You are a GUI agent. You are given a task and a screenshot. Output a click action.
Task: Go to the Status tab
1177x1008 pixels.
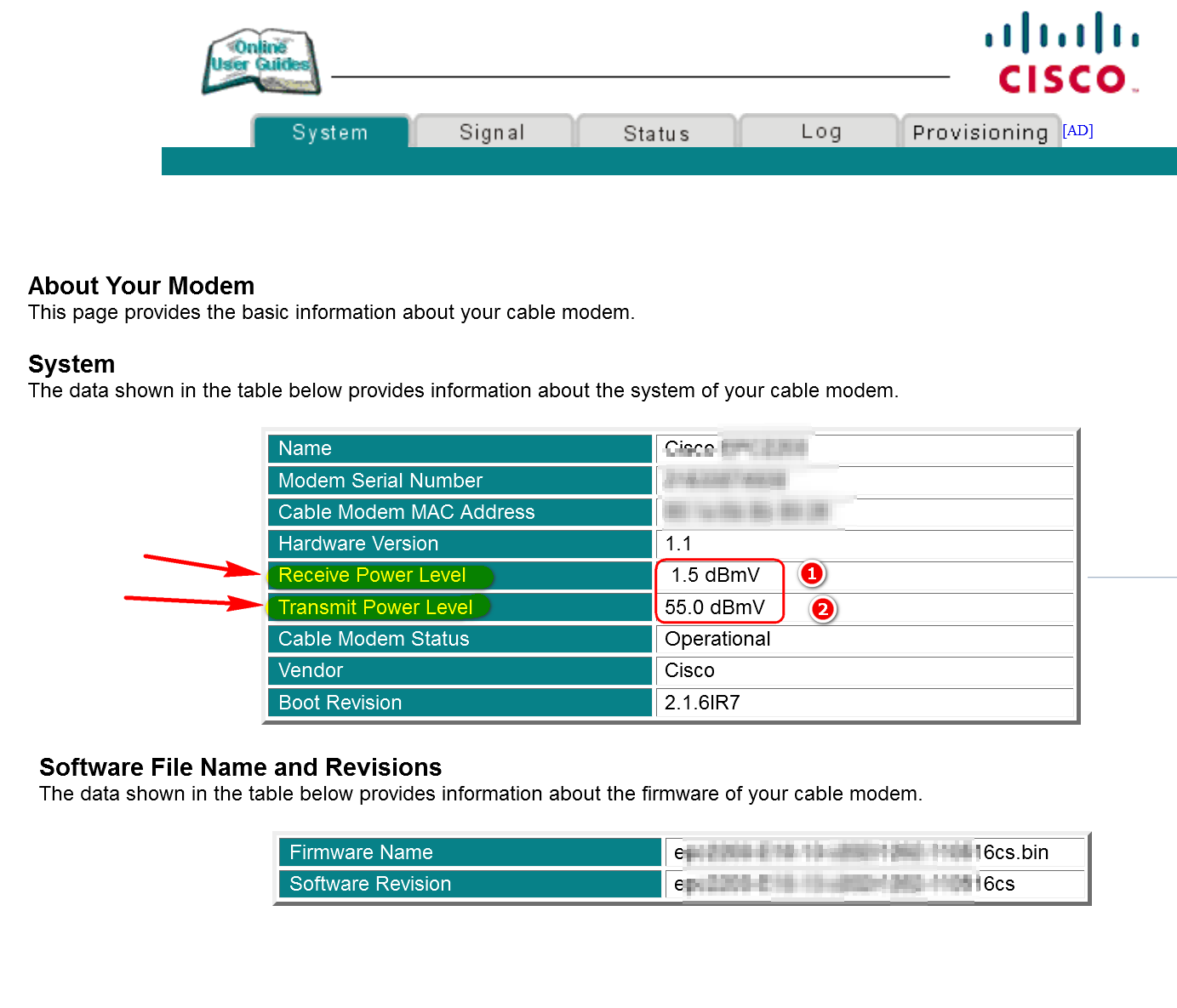click(656, 134)
